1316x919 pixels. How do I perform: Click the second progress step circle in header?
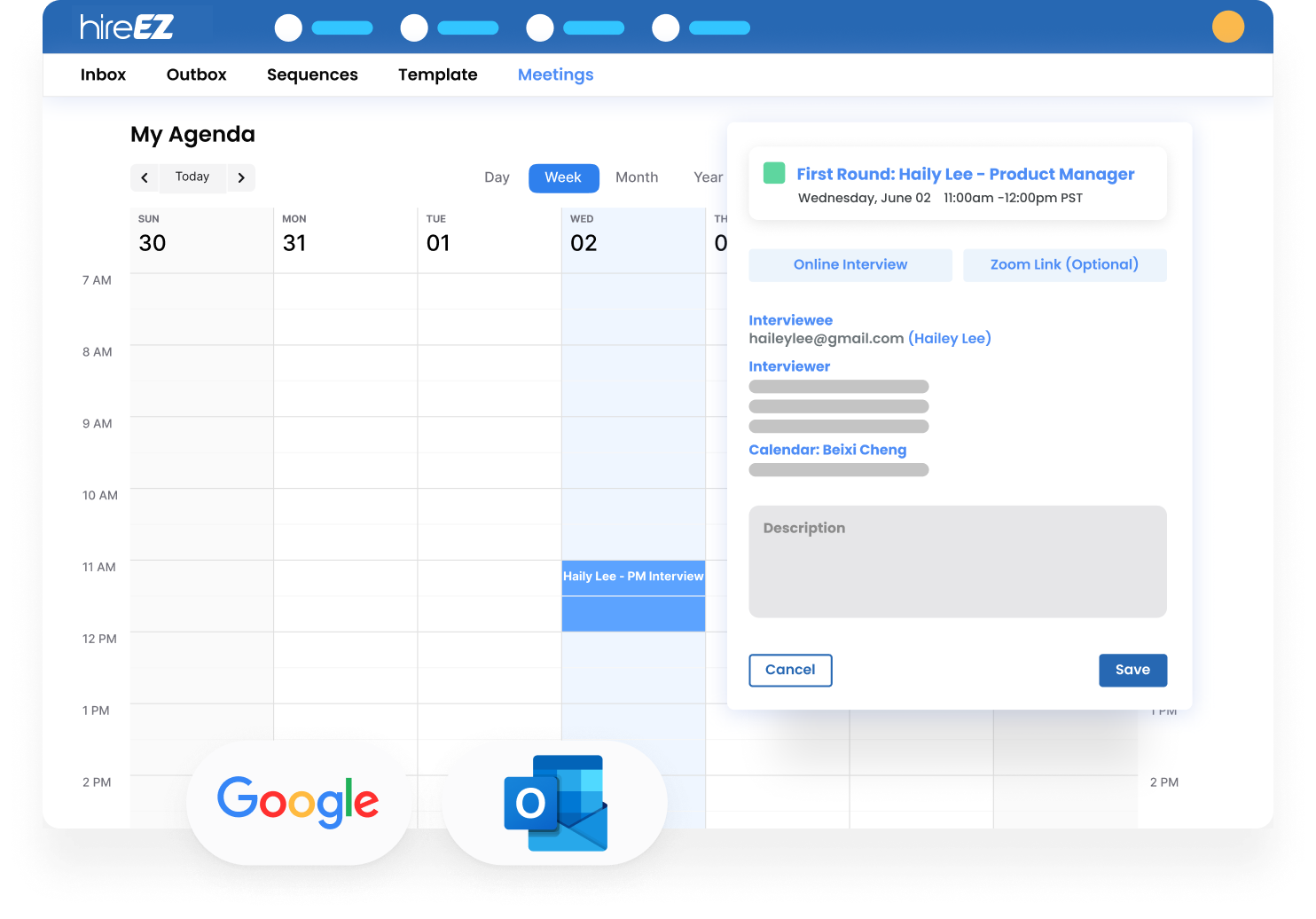click(414, 27)
